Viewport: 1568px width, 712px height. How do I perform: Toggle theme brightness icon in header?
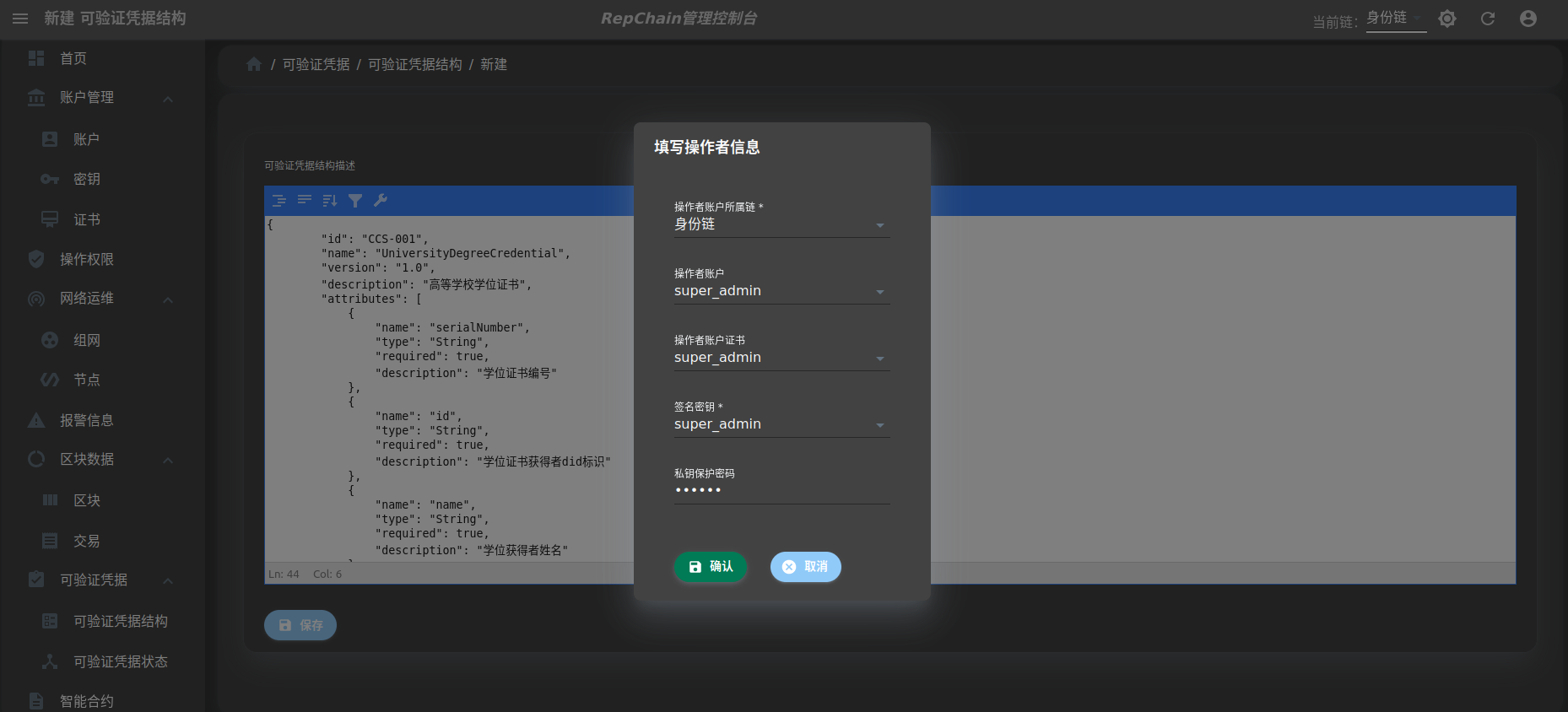[1447, 19]
